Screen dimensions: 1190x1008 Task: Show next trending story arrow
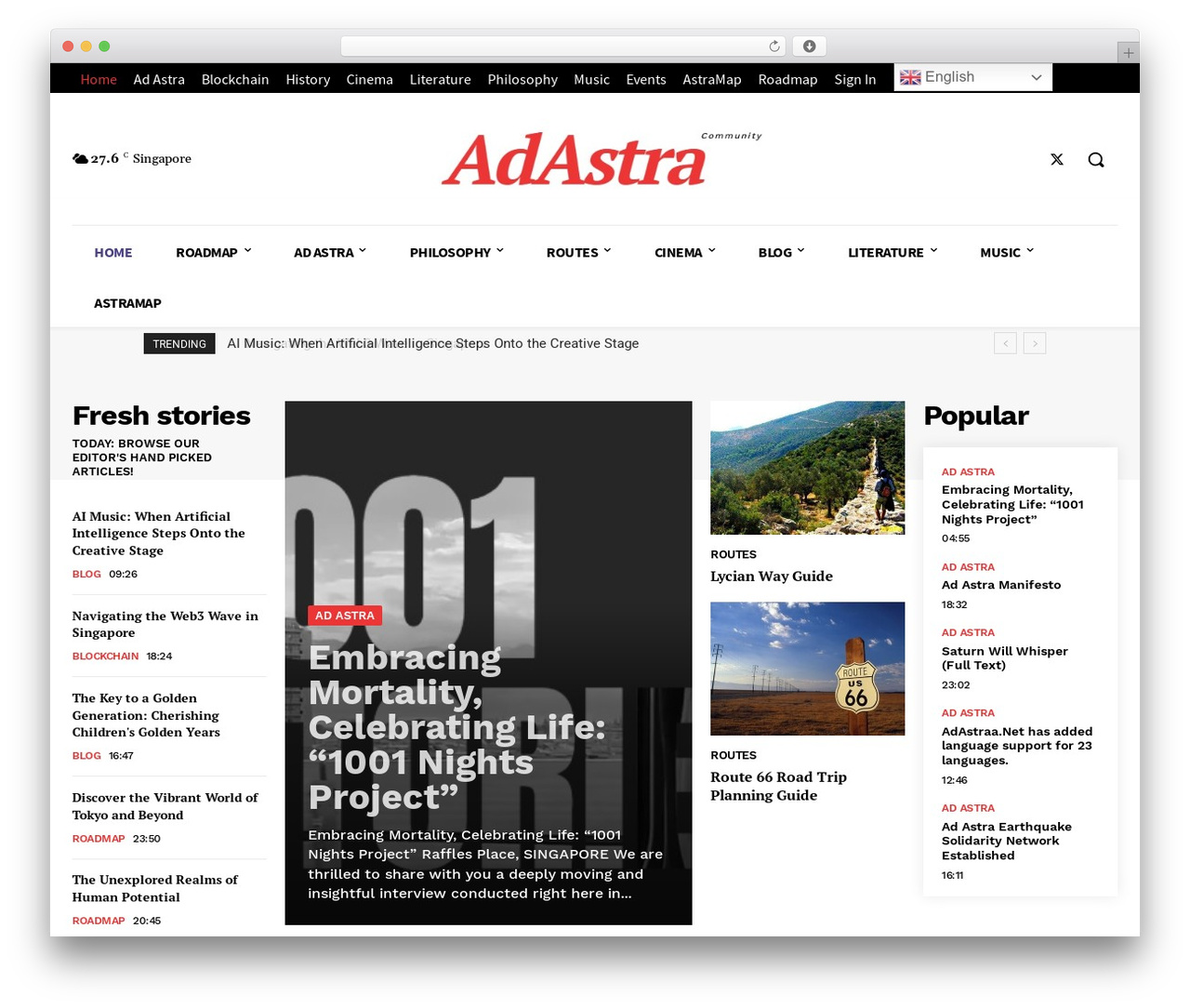[1035, 343]
